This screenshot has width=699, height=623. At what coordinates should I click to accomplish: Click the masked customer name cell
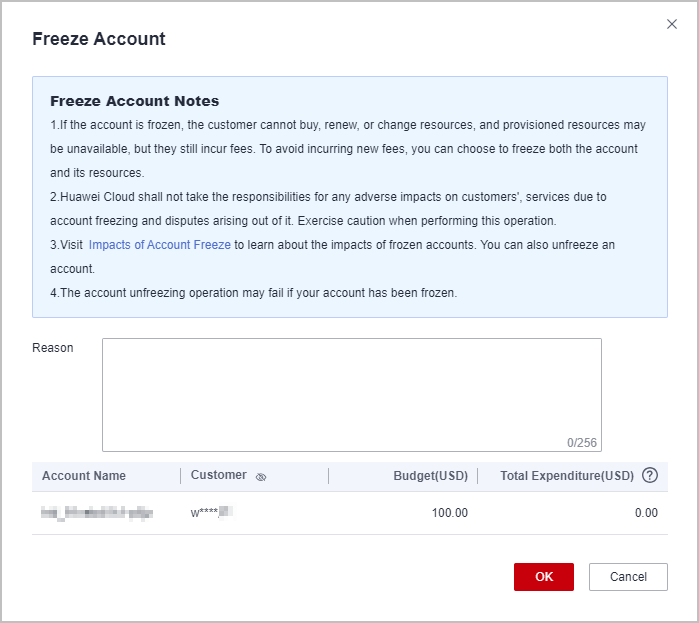(x=211, y=513)
